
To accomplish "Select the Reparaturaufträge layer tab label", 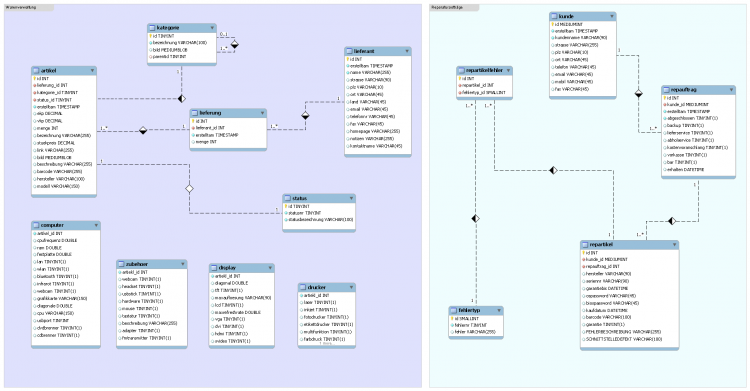I will coord(446,8).
